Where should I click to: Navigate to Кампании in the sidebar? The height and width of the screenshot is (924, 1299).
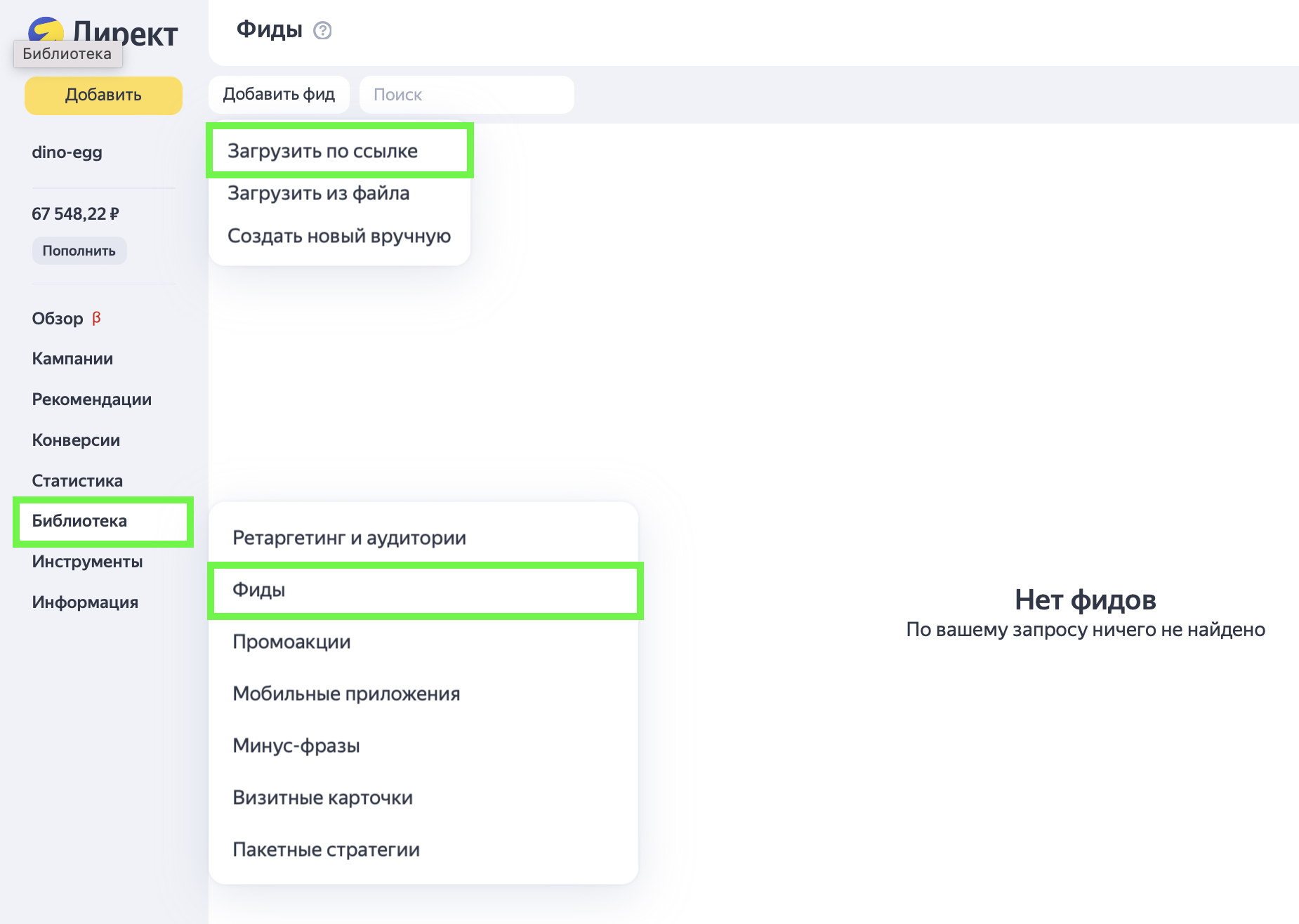pos(72,359)
